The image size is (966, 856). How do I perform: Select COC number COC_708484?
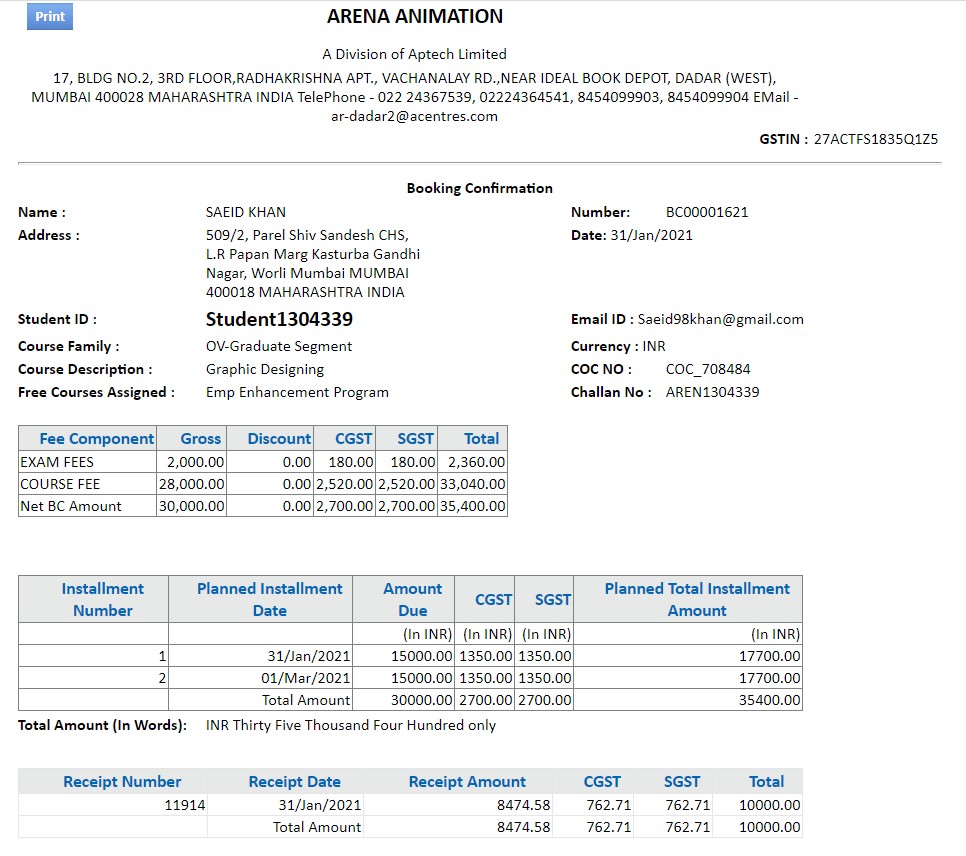coord(708,369)
